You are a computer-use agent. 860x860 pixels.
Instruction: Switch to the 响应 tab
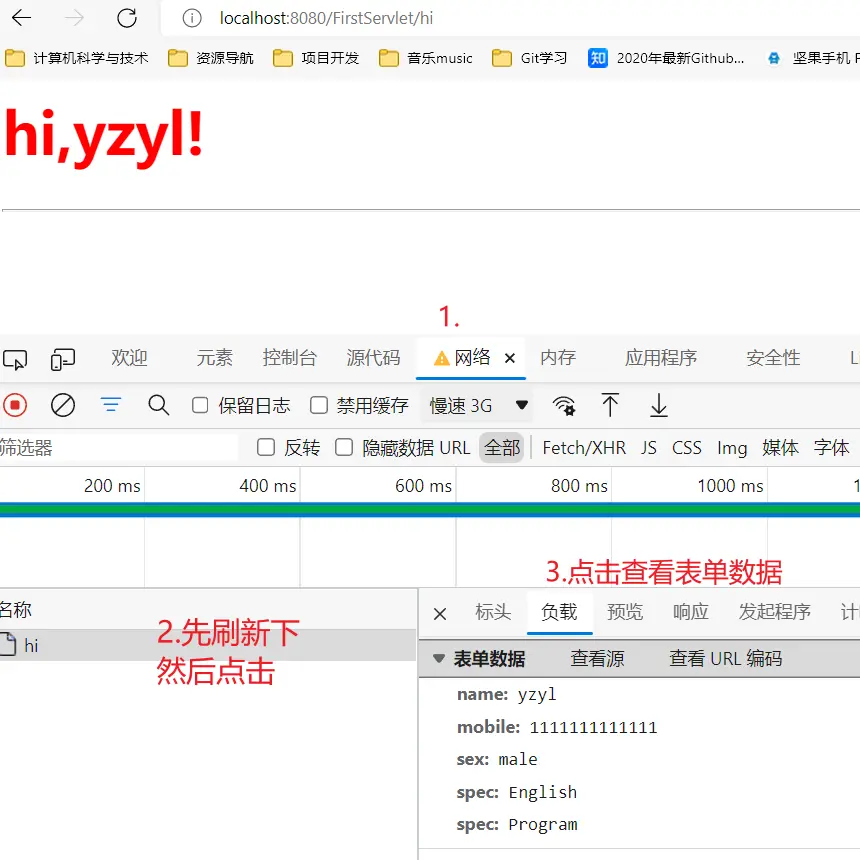click(690, 612)
